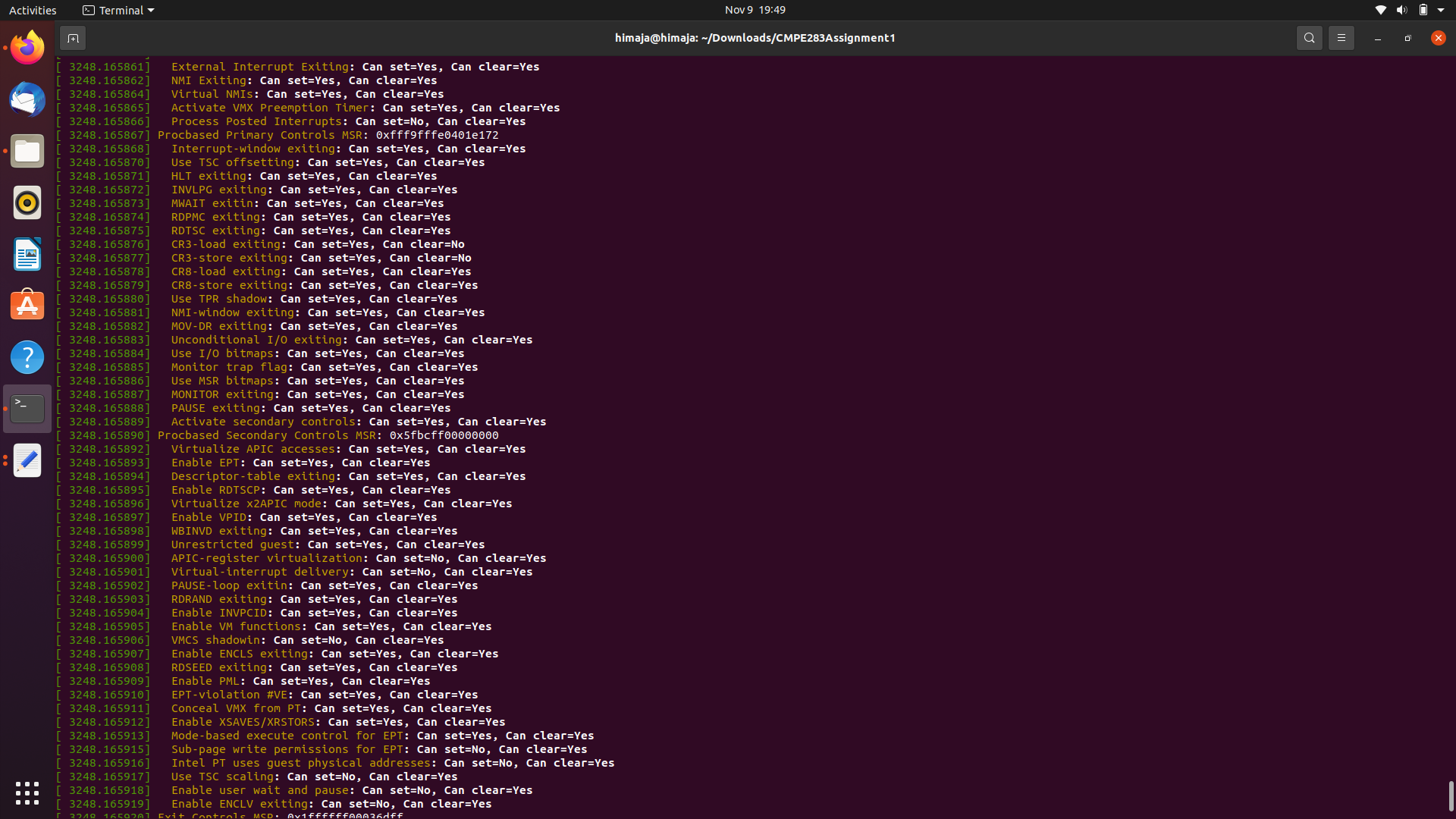Open the Help icon in dock
This screenshot has height=819, width=1456.
27,357
